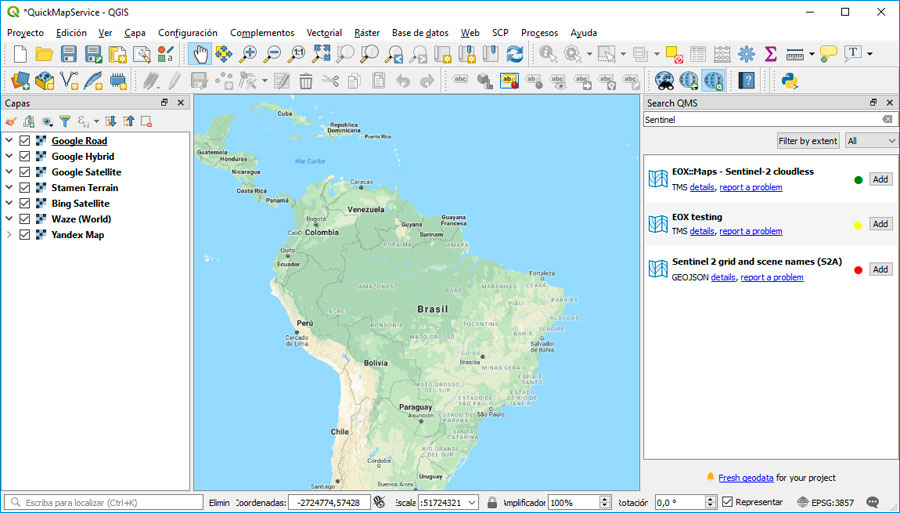Open the Escala scale dropdown

pyautogui.click(x=472, y=503)
